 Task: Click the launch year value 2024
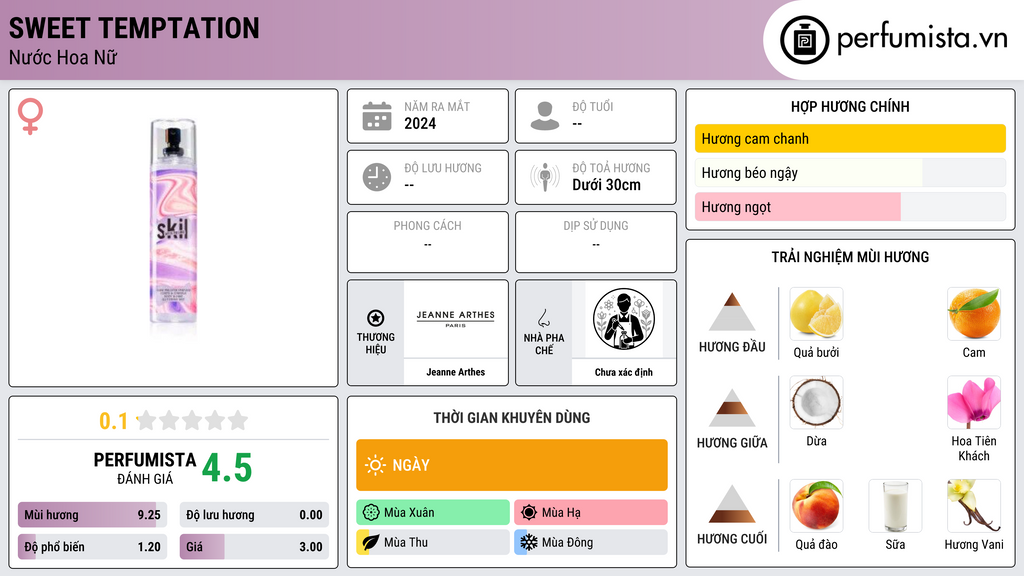coord(420,123)
